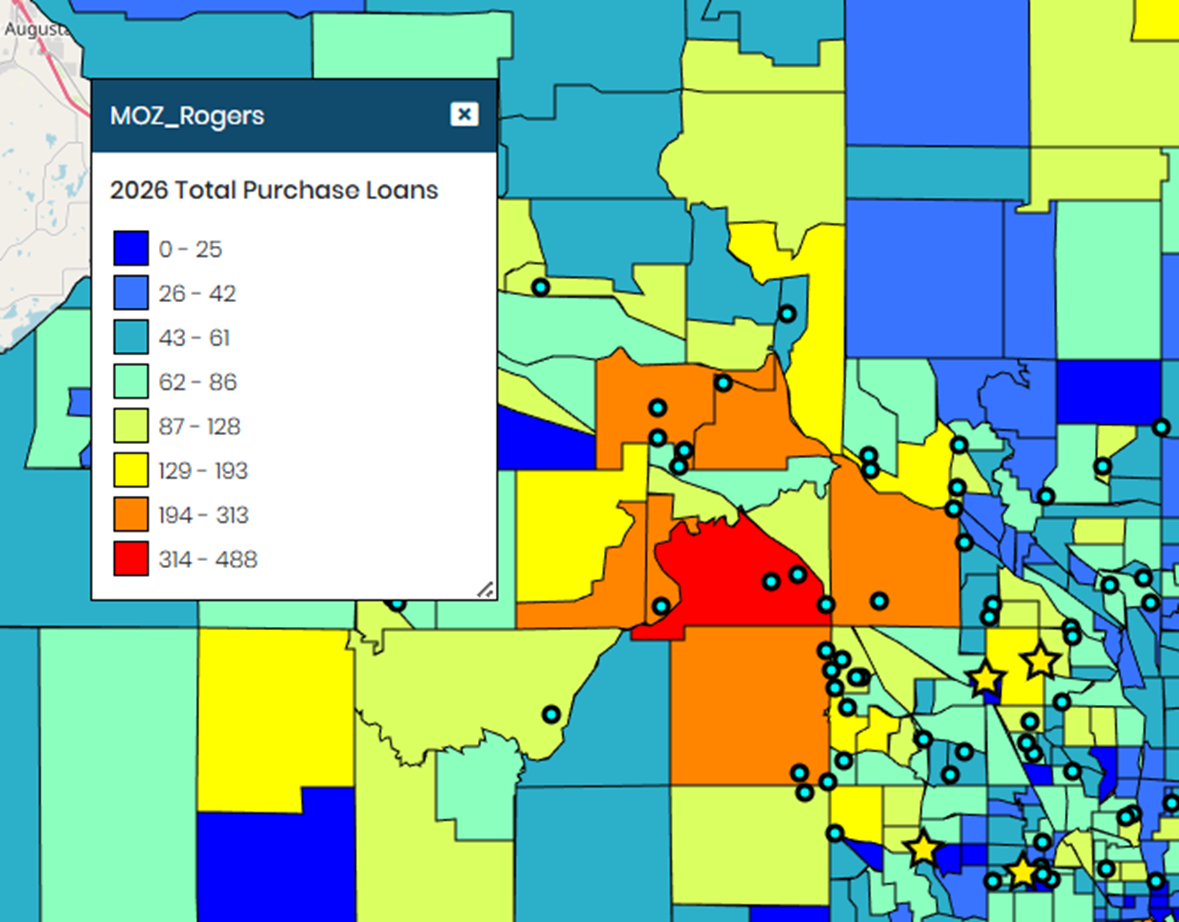Select the lime 87 - 128 legend swatch
Image resolution: width=1179 pixels, height=922 pixels.
(131, 426)
